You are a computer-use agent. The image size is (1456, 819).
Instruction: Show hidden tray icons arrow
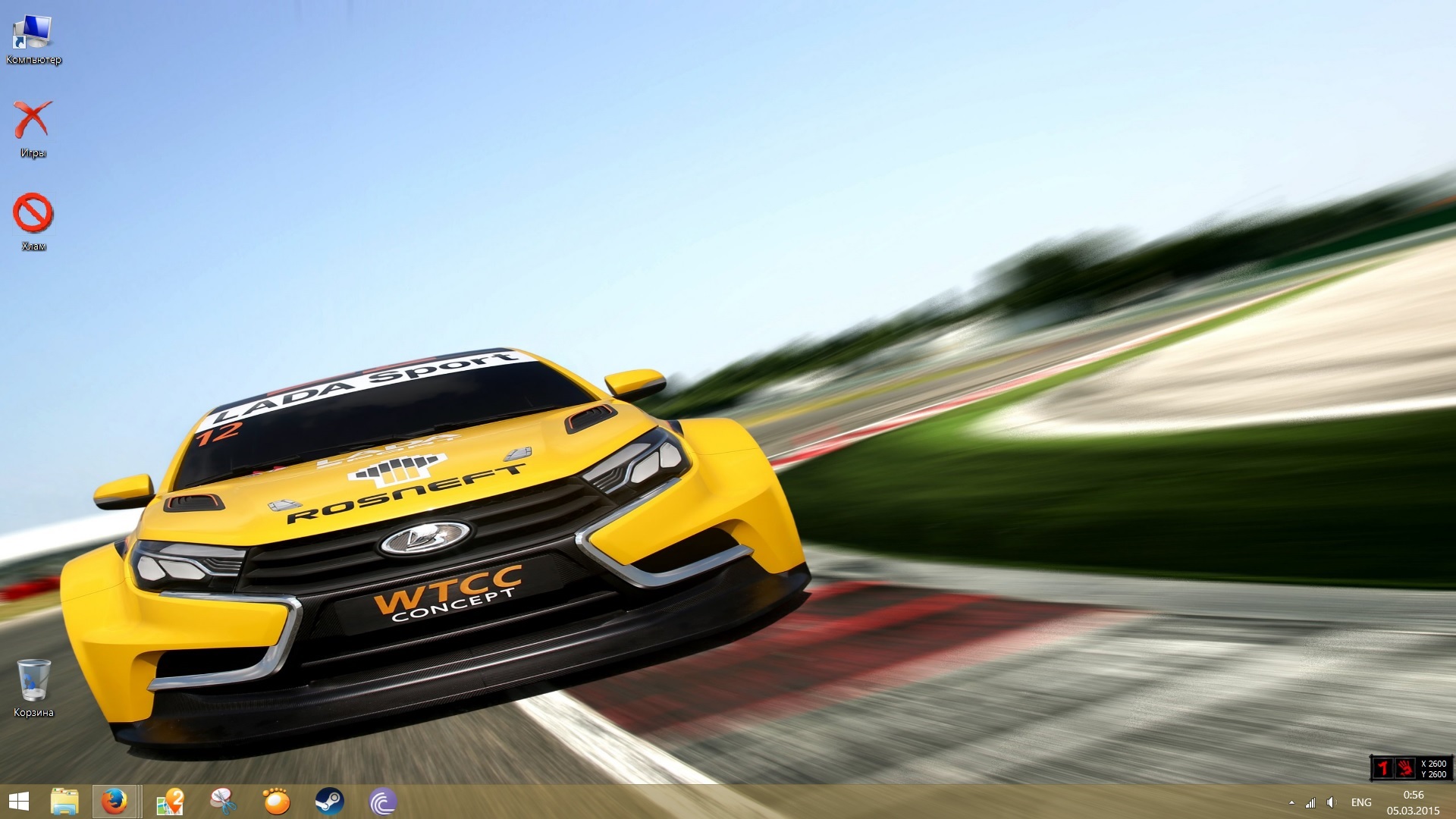(1291, 802)
